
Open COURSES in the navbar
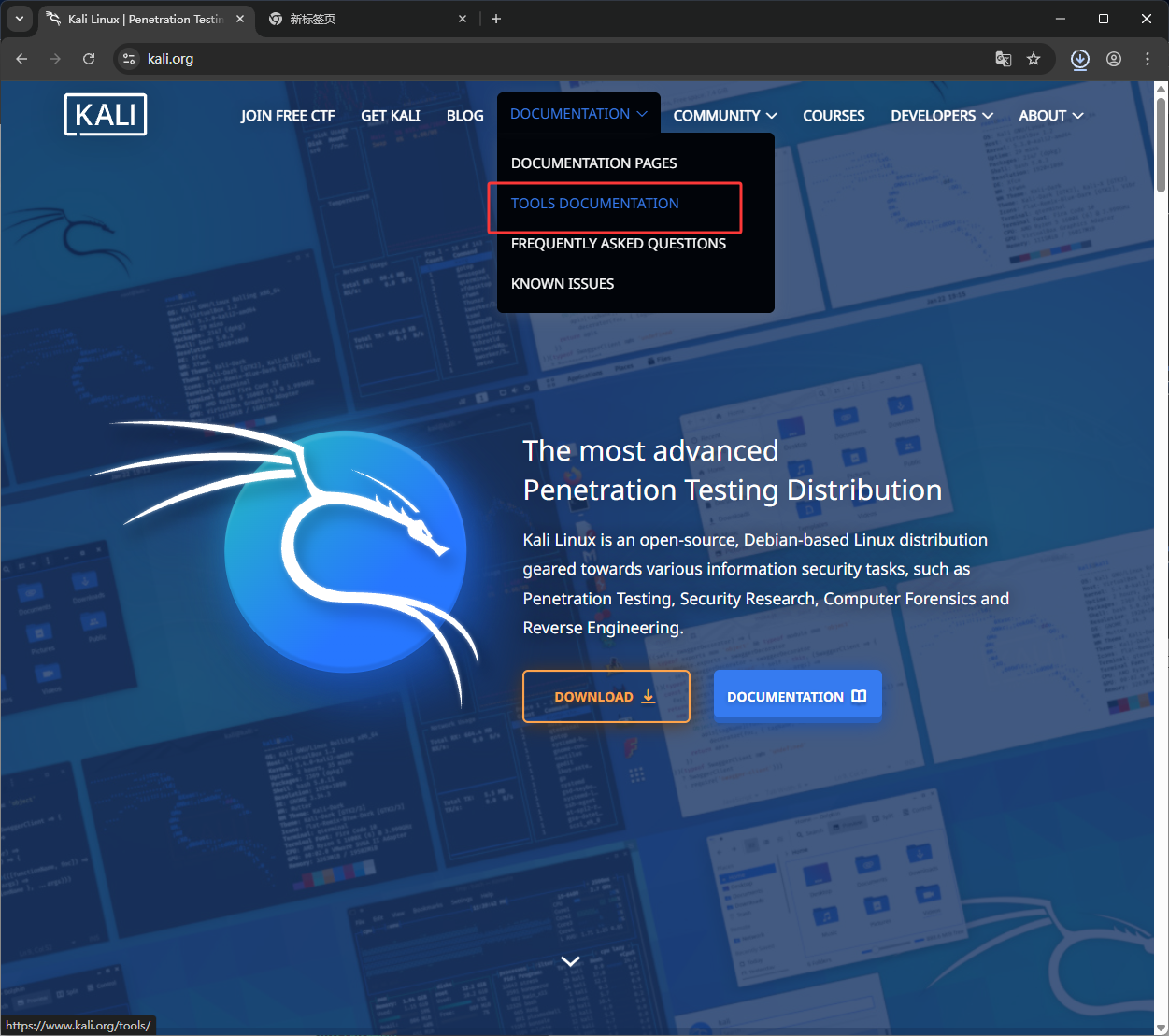834,116
